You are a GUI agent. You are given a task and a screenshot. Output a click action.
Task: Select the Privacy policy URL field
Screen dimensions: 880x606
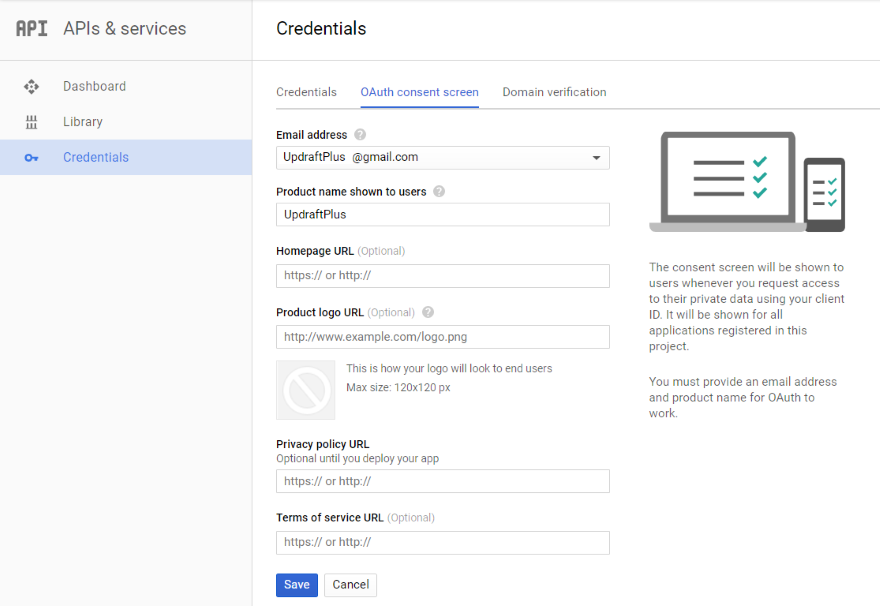442,482
